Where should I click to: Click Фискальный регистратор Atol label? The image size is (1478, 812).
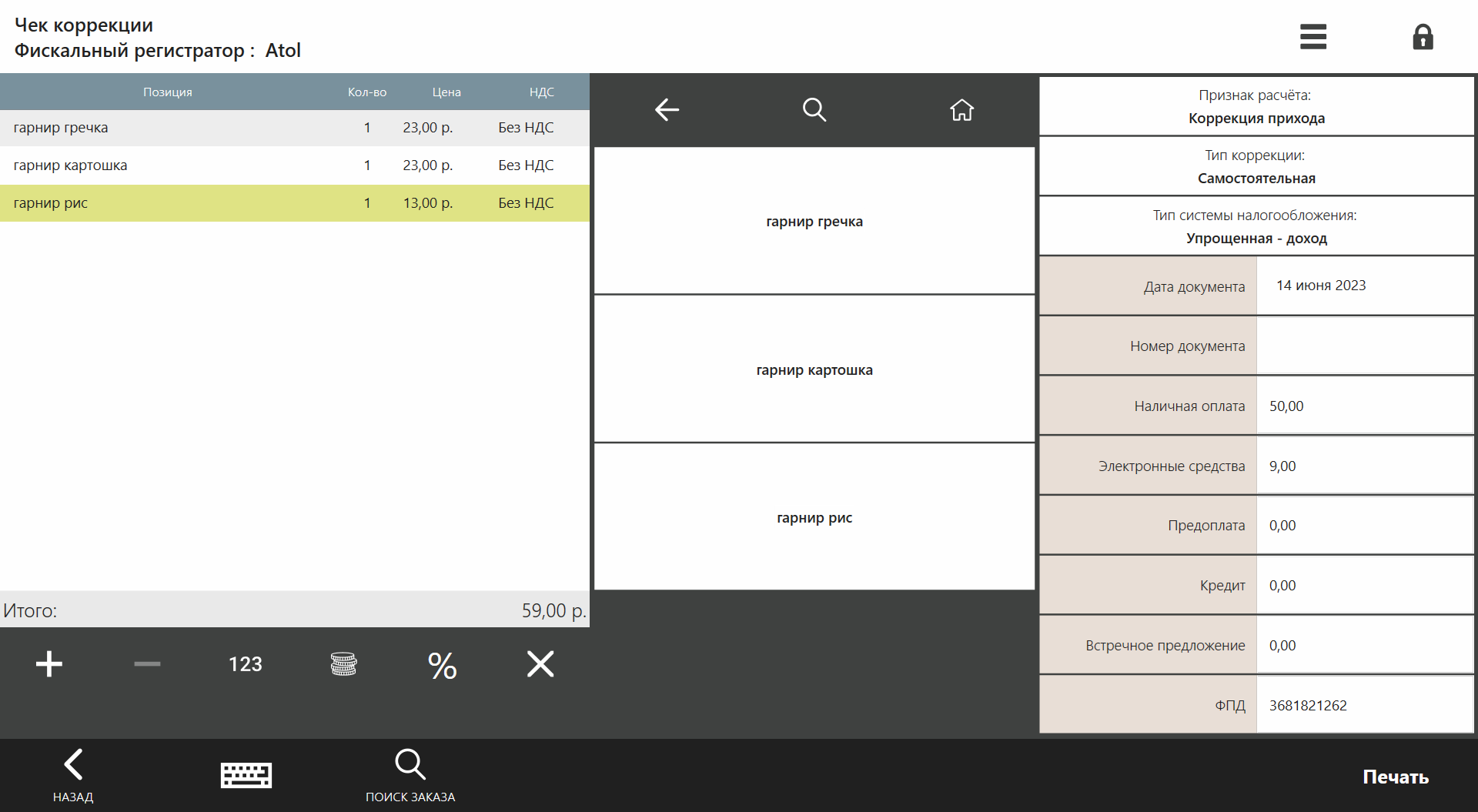tap(158, 51)
